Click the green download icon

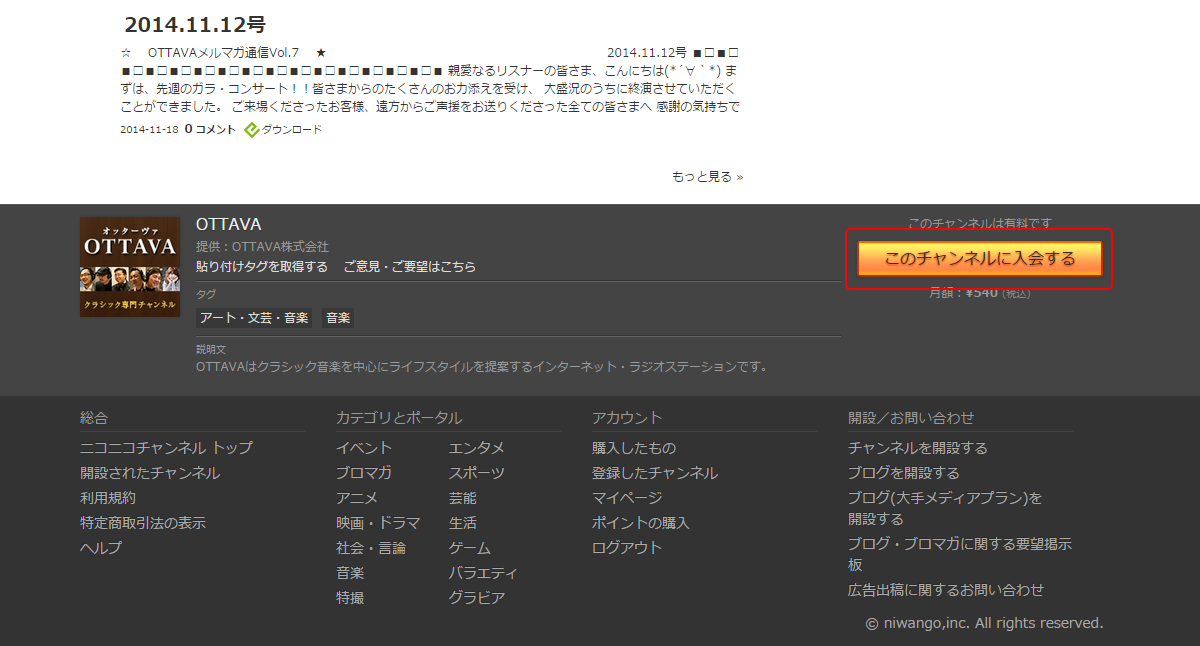coord(252,129)
